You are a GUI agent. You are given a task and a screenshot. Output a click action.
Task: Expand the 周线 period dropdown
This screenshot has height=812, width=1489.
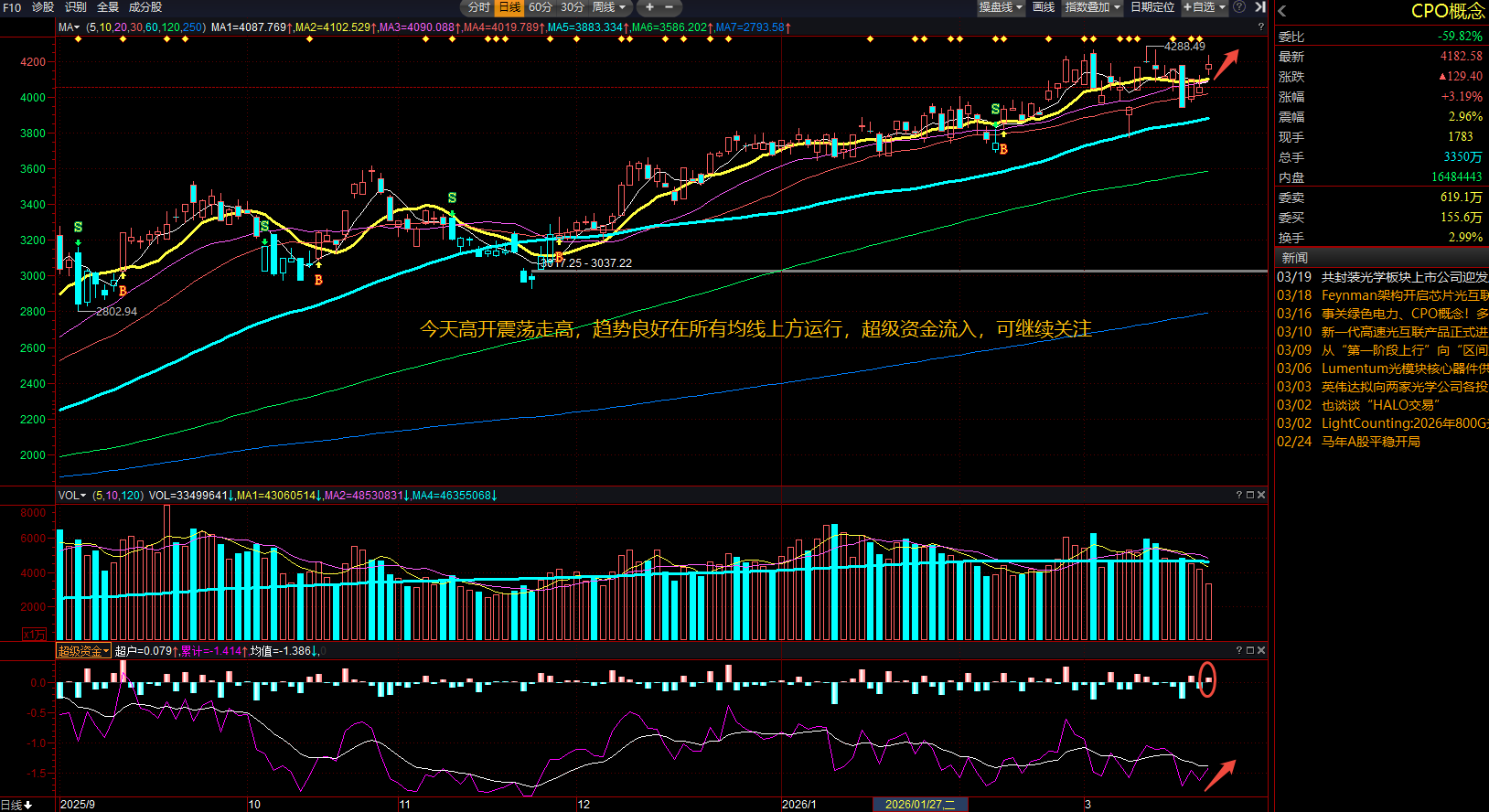pyautogui.click(x=609, y=7)
